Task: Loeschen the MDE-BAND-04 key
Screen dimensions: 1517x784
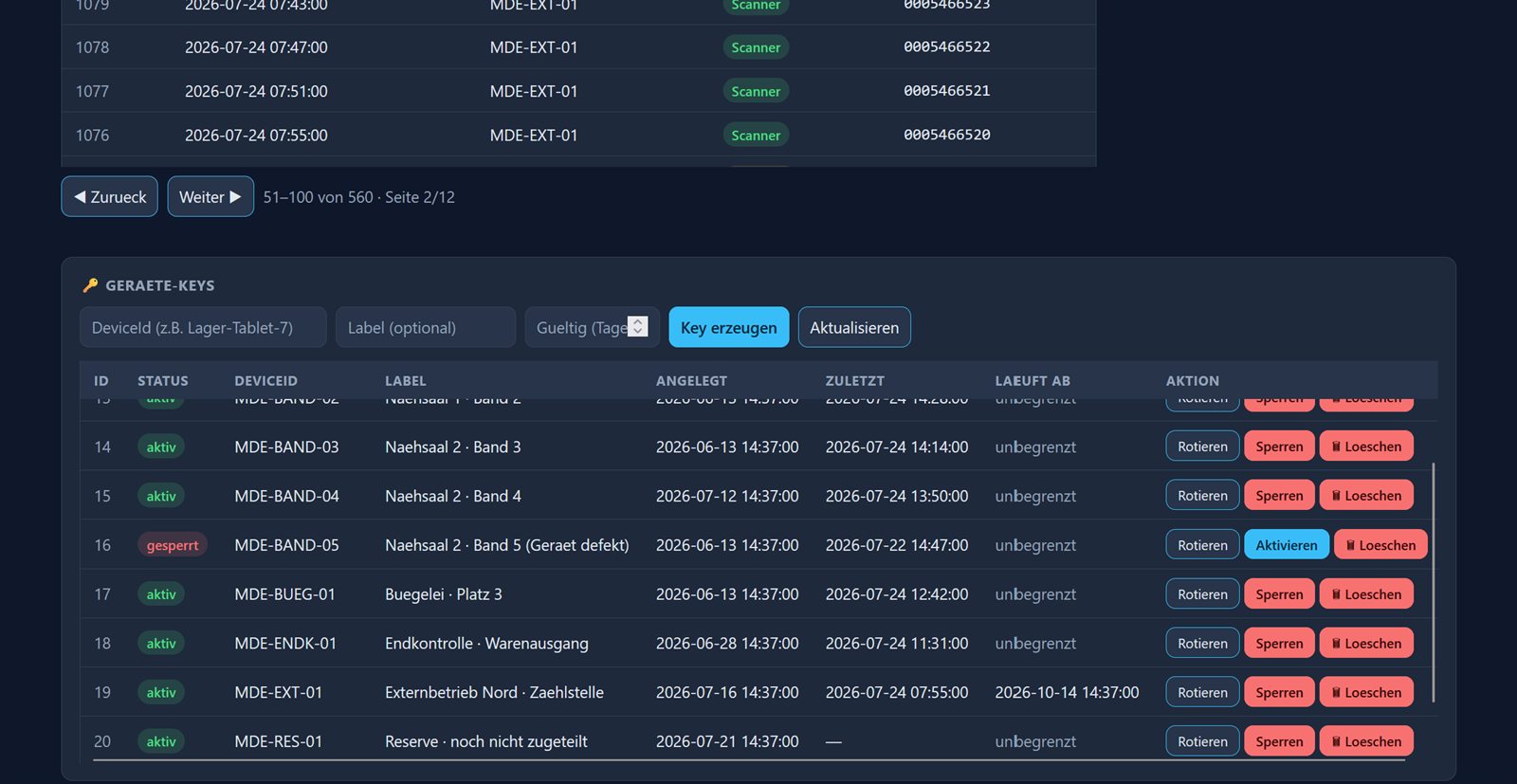Action: 1366,496
